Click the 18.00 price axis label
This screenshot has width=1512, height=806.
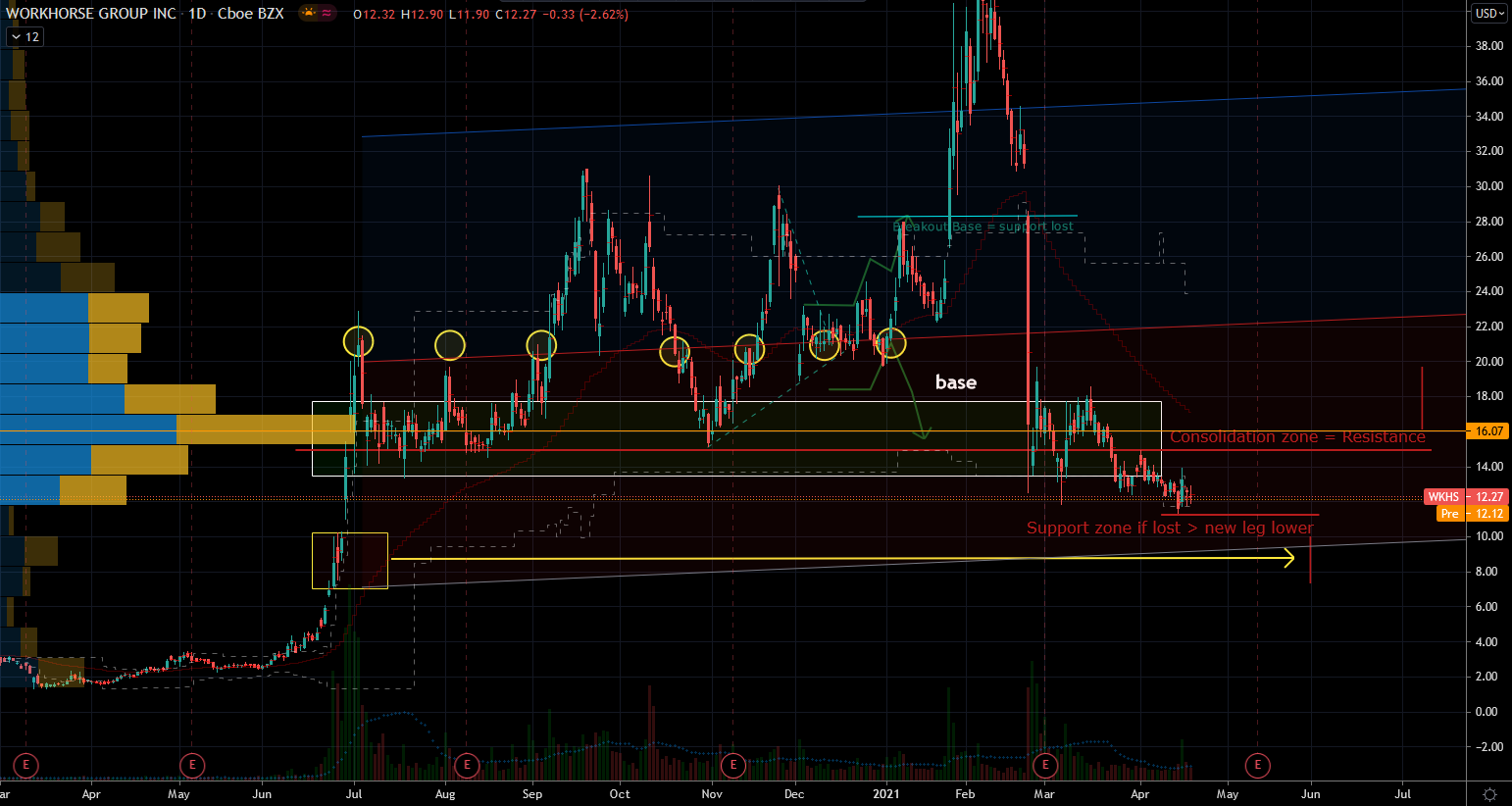click(1489, 396)
